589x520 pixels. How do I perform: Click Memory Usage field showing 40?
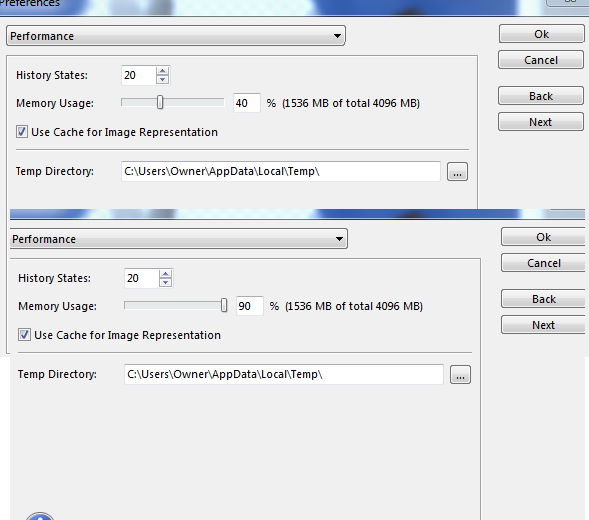pos(246,103)
